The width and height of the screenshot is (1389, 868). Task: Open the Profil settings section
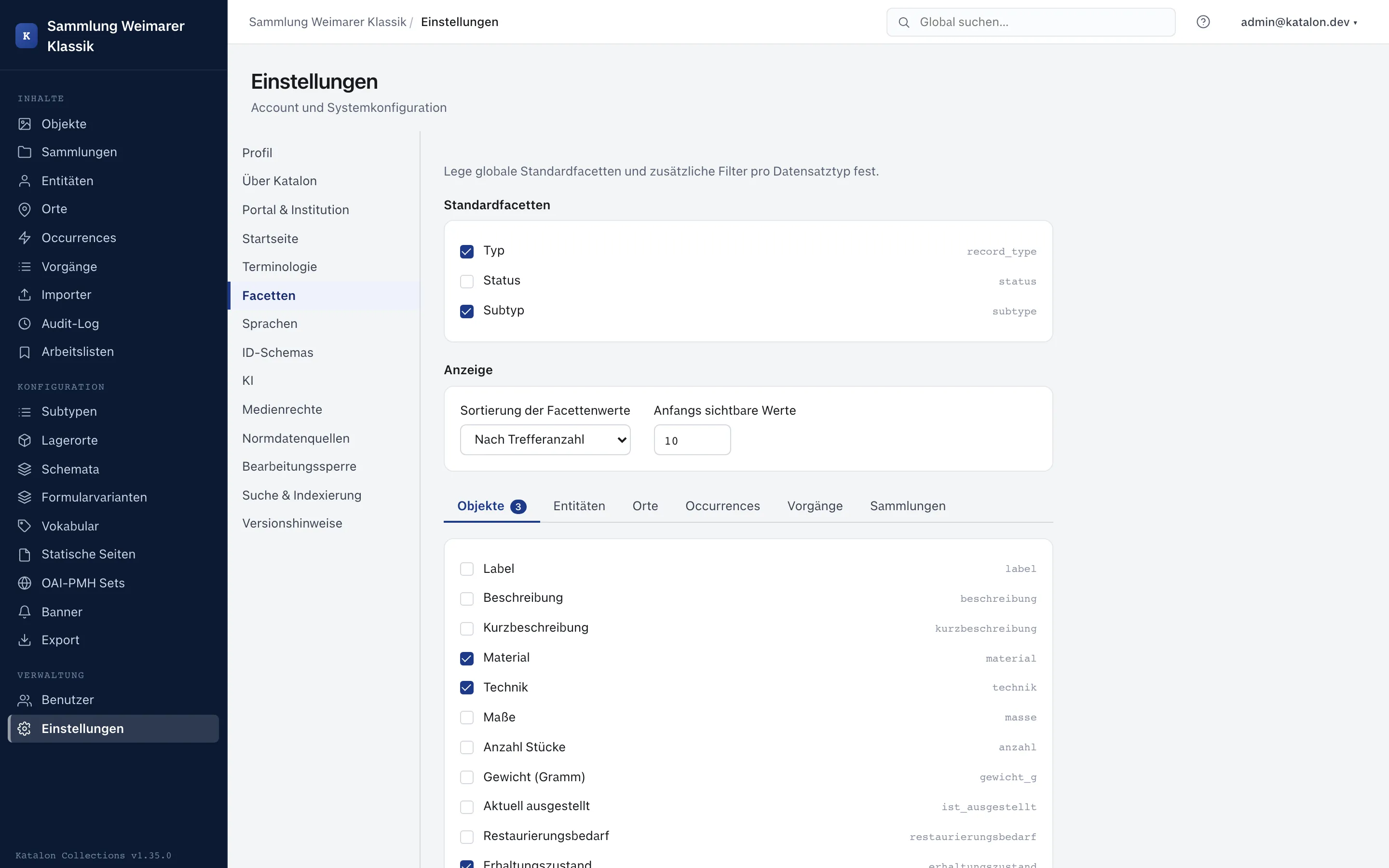click(324, 153)
